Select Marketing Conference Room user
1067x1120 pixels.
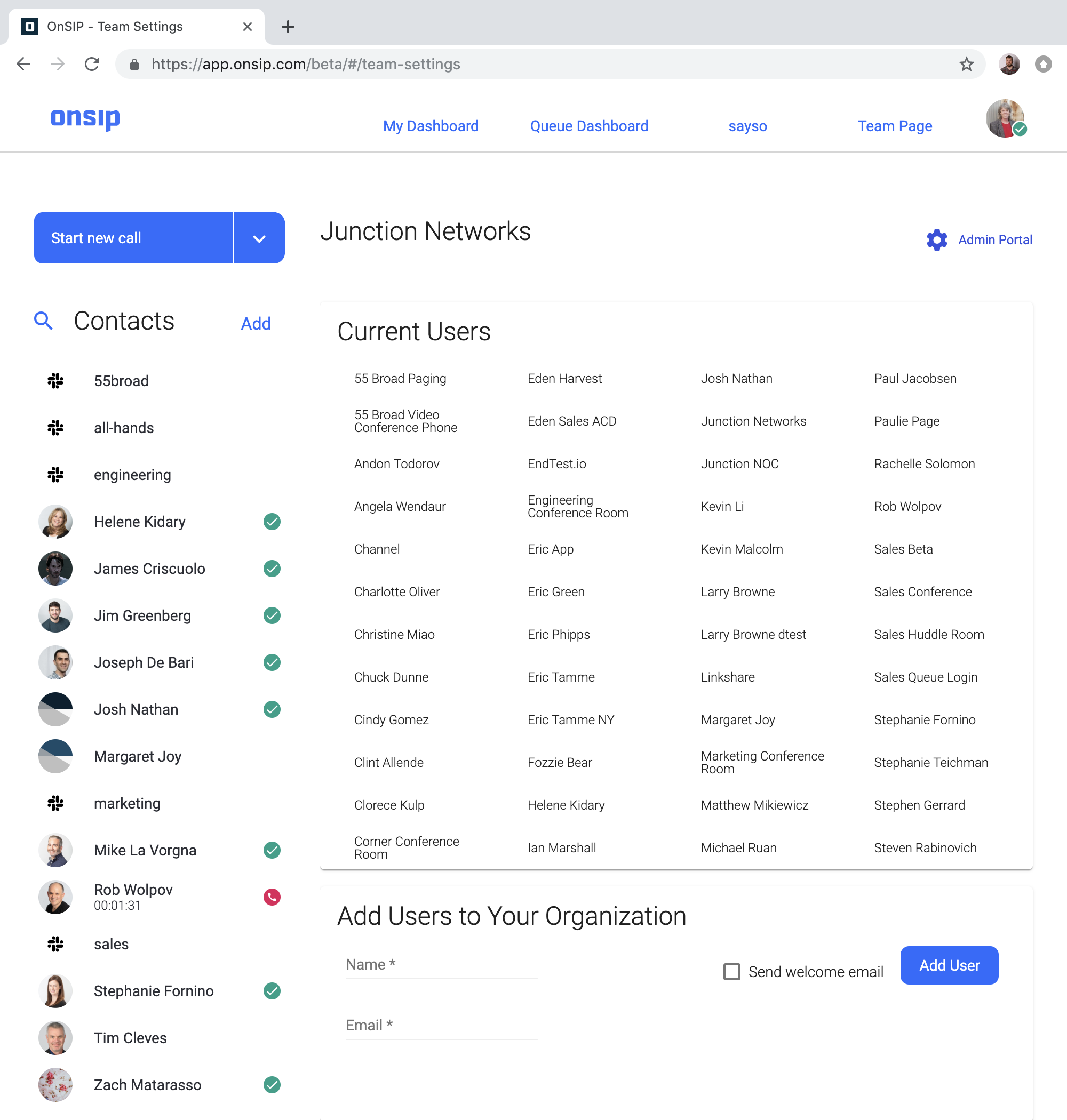click(763, 762)
